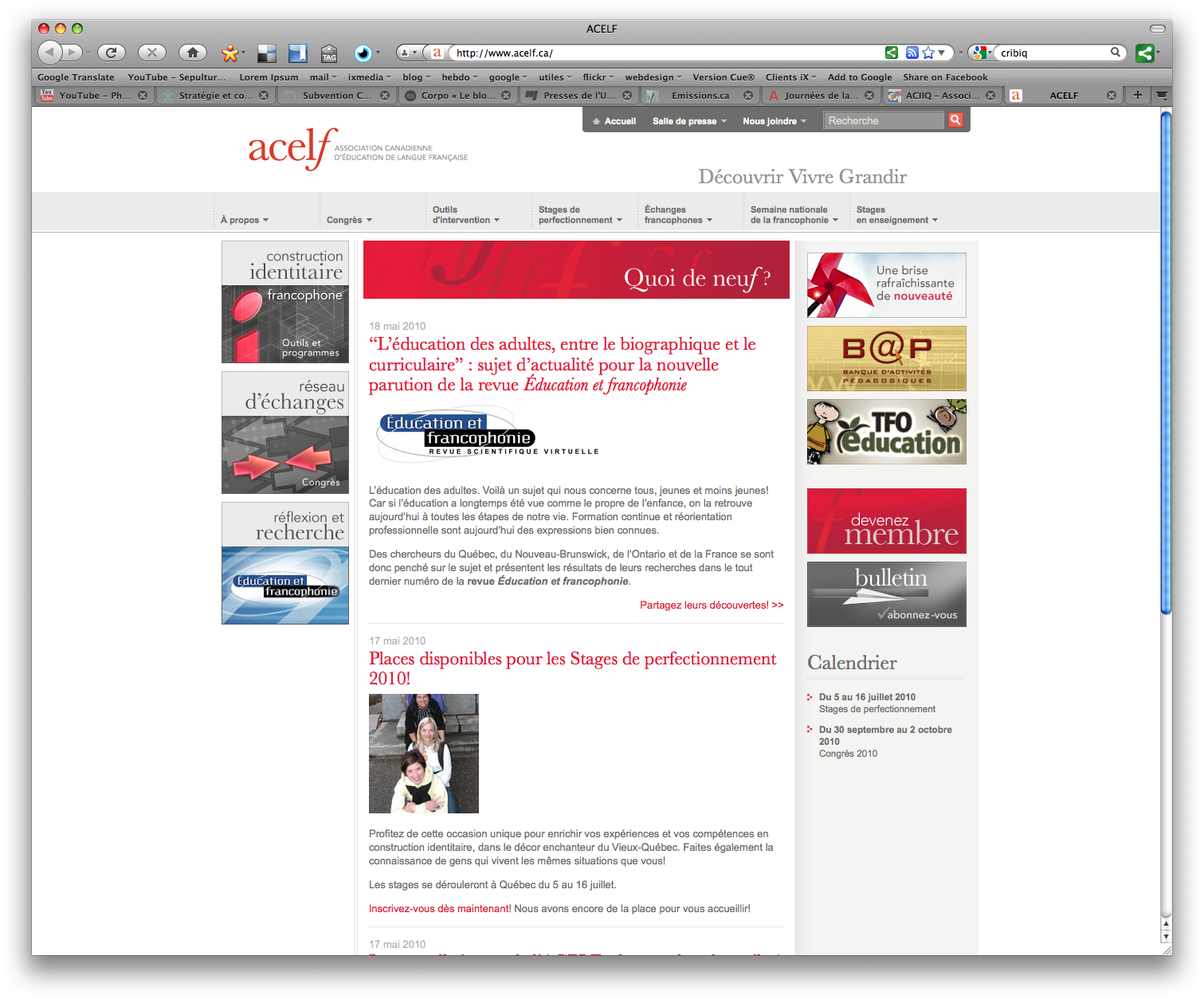Switch to the Journées de la... tab
Viewport: 1204px width, 999px height.
click(x=821, y=95)
